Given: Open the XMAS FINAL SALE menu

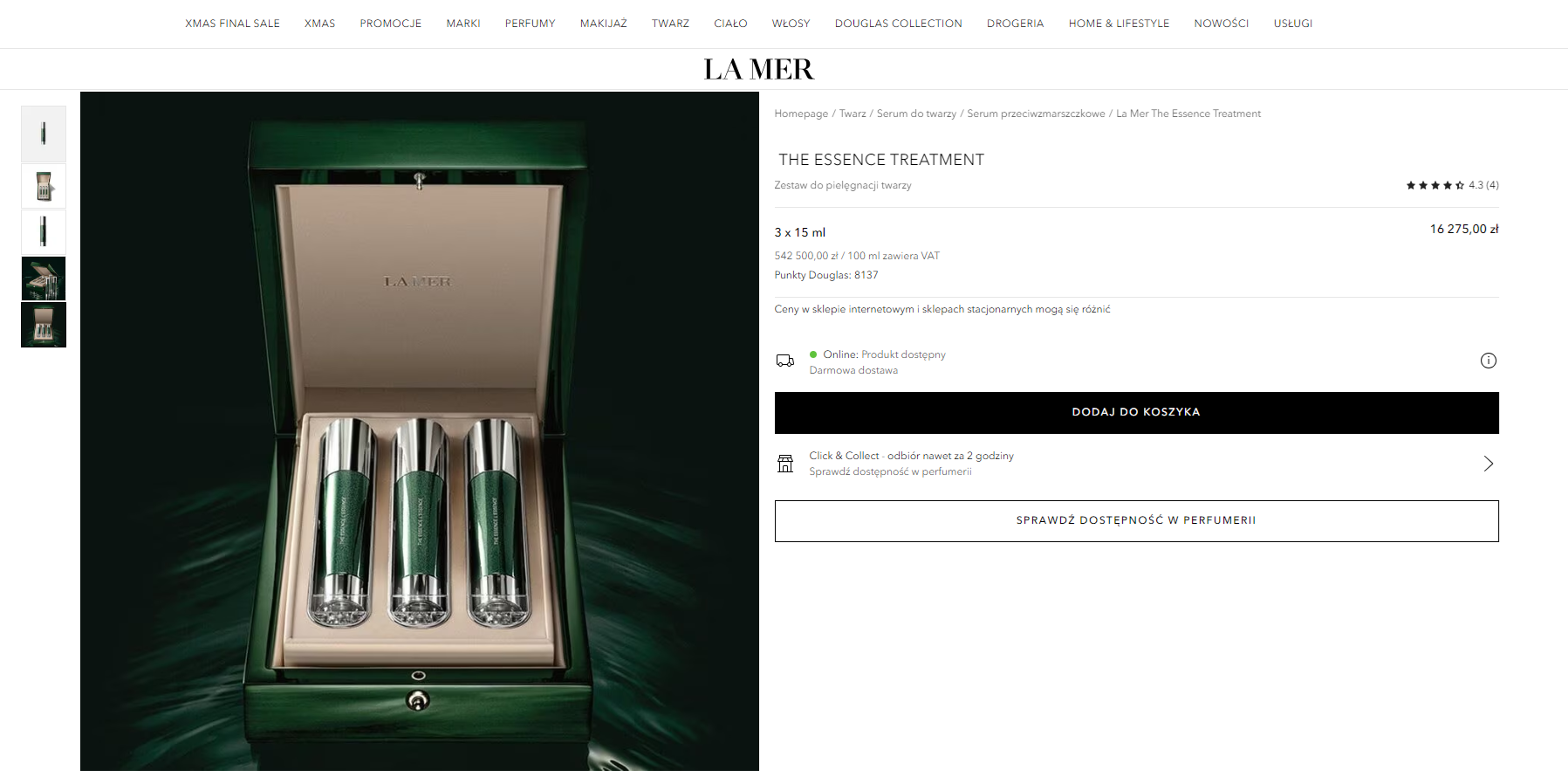Looking at the screenshot, I should [232, 24].
